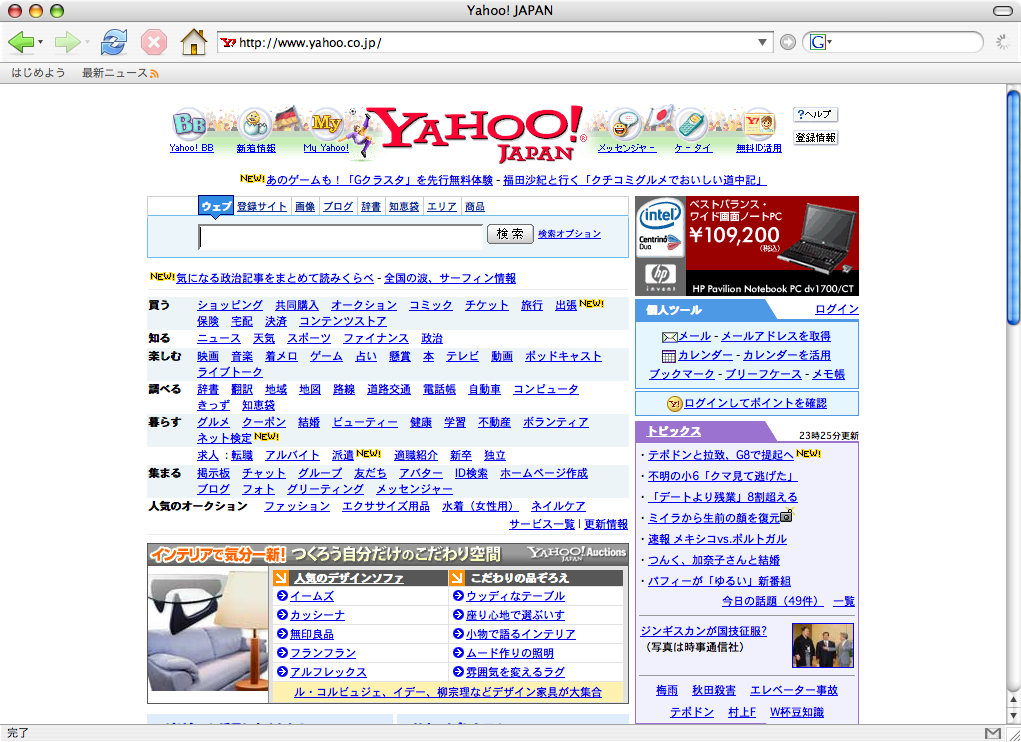The width and height of the screenshot is (1021, 742).
Task: Open the ショッピング link
Action: [x=230, y=305]
